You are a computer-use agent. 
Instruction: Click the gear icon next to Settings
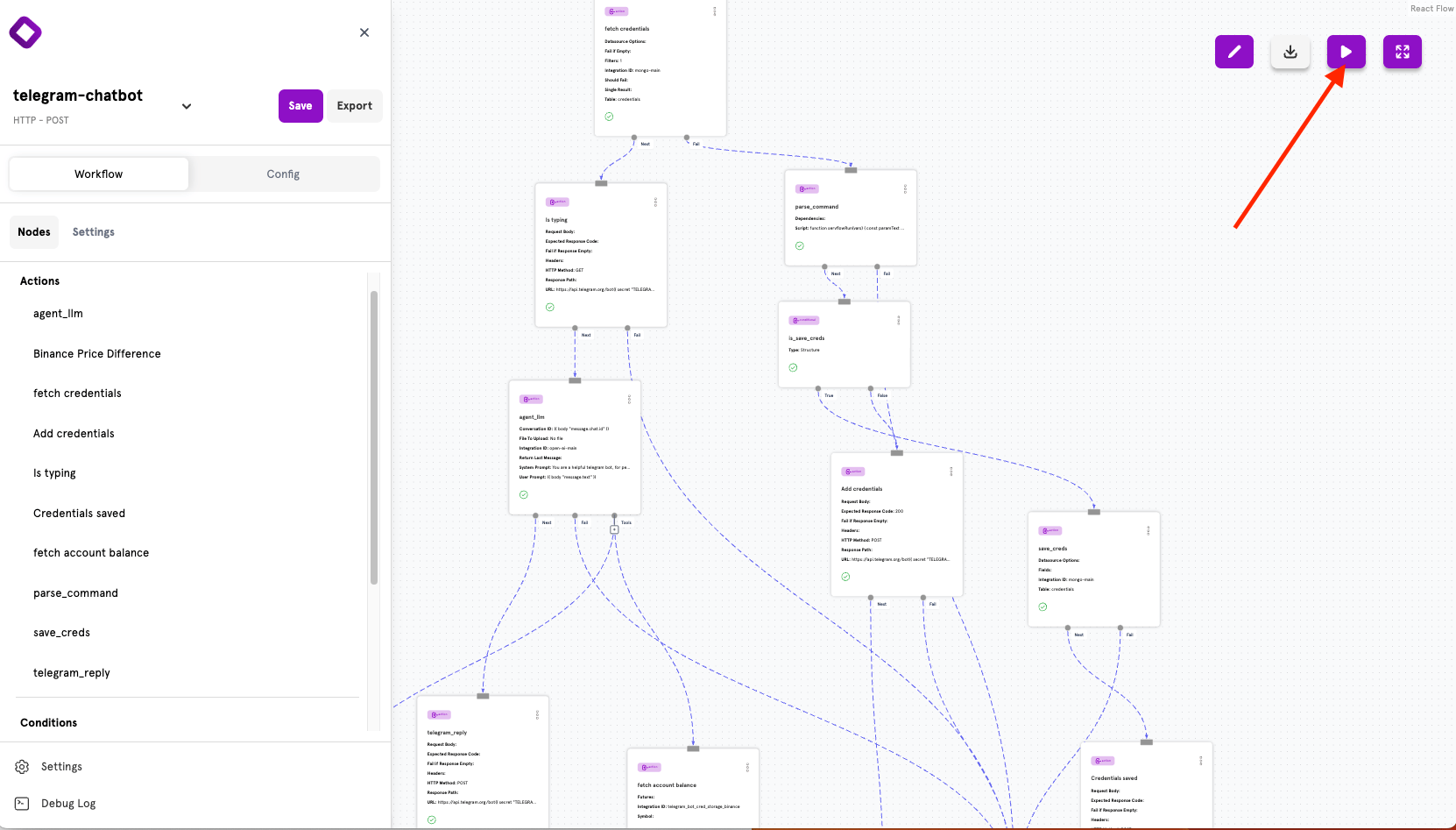(22, 767)
